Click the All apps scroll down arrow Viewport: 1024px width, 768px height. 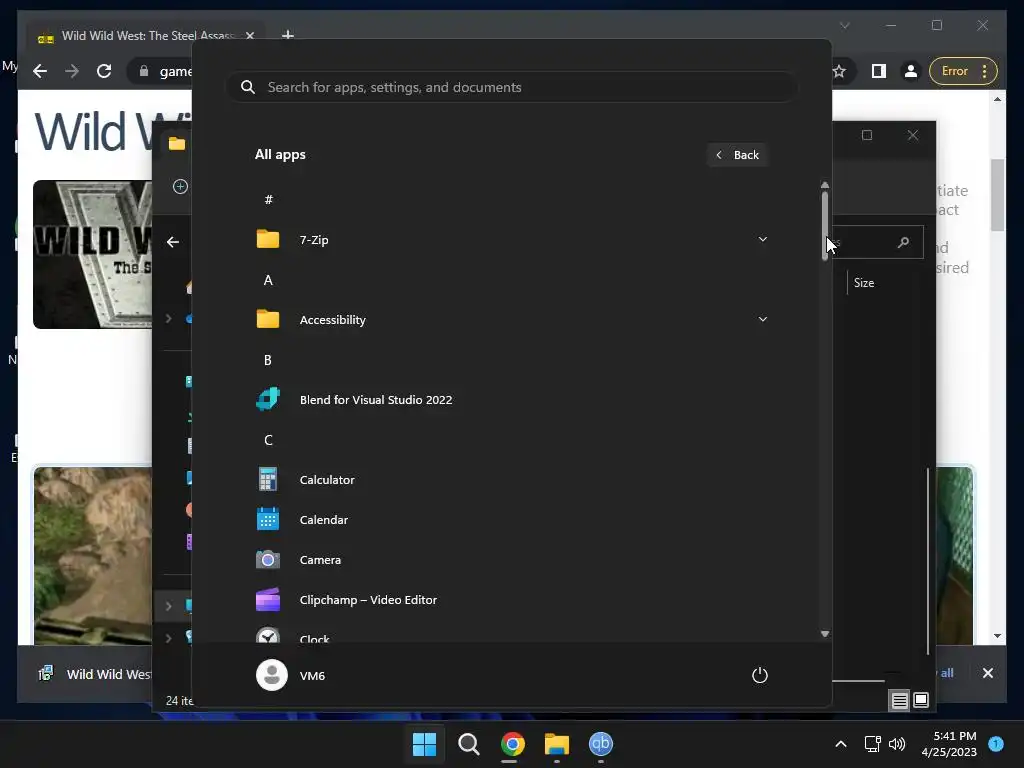pyautogui.click(x=825, y=633)
